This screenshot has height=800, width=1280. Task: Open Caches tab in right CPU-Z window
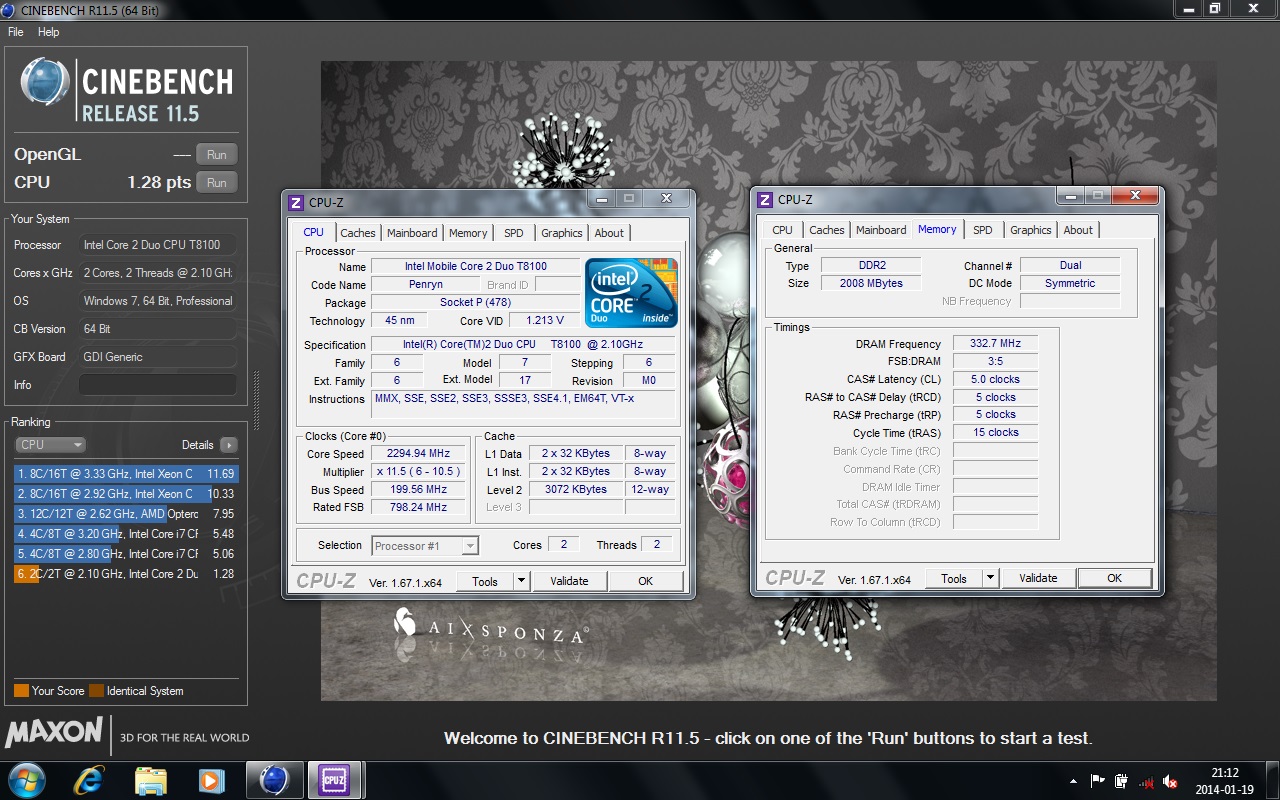[x=827, y=230]
